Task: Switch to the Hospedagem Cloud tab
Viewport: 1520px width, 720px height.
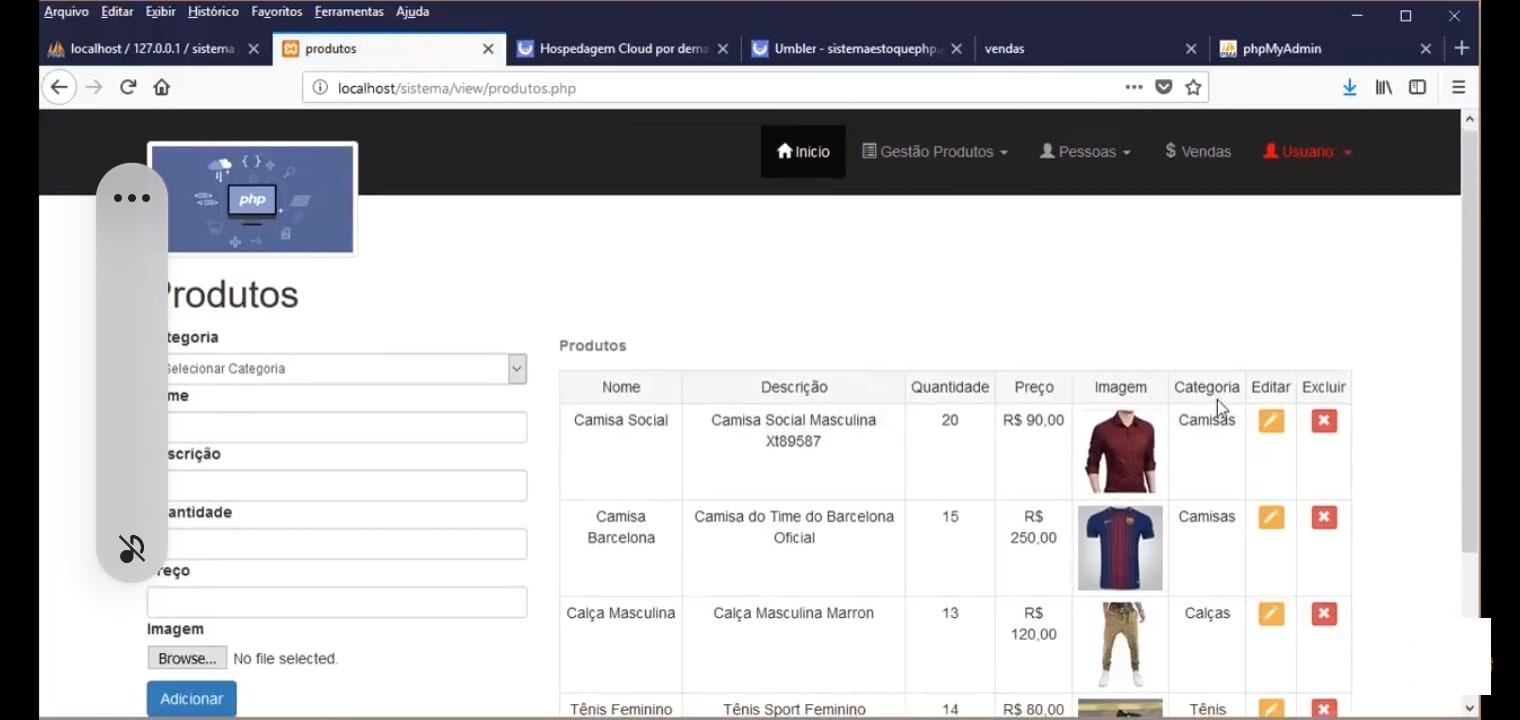Action: pyautogui.click(x=624, y=48)
